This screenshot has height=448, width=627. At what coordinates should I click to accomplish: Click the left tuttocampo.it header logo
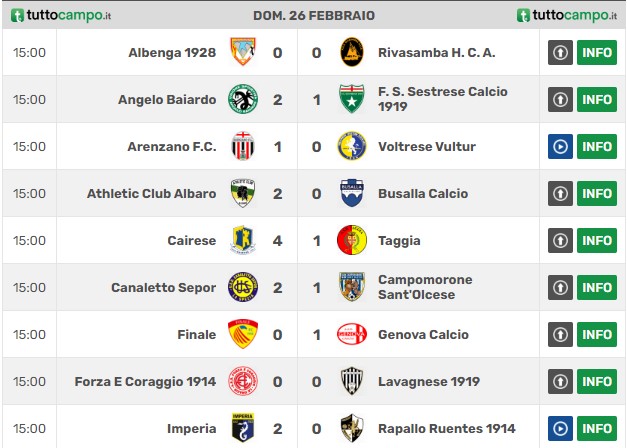pos(61,15)
